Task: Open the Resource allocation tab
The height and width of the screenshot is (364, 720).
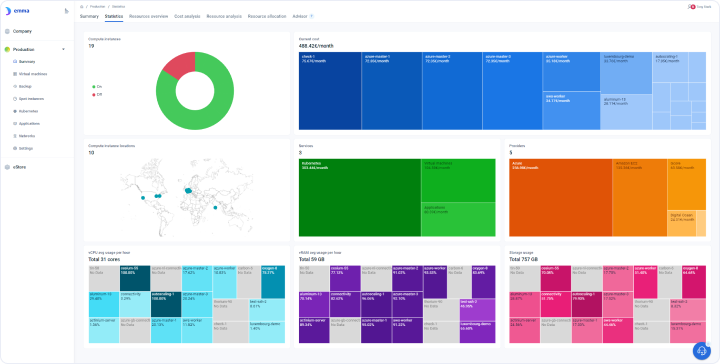Action: pyautogui.click(x=267, y=16)
